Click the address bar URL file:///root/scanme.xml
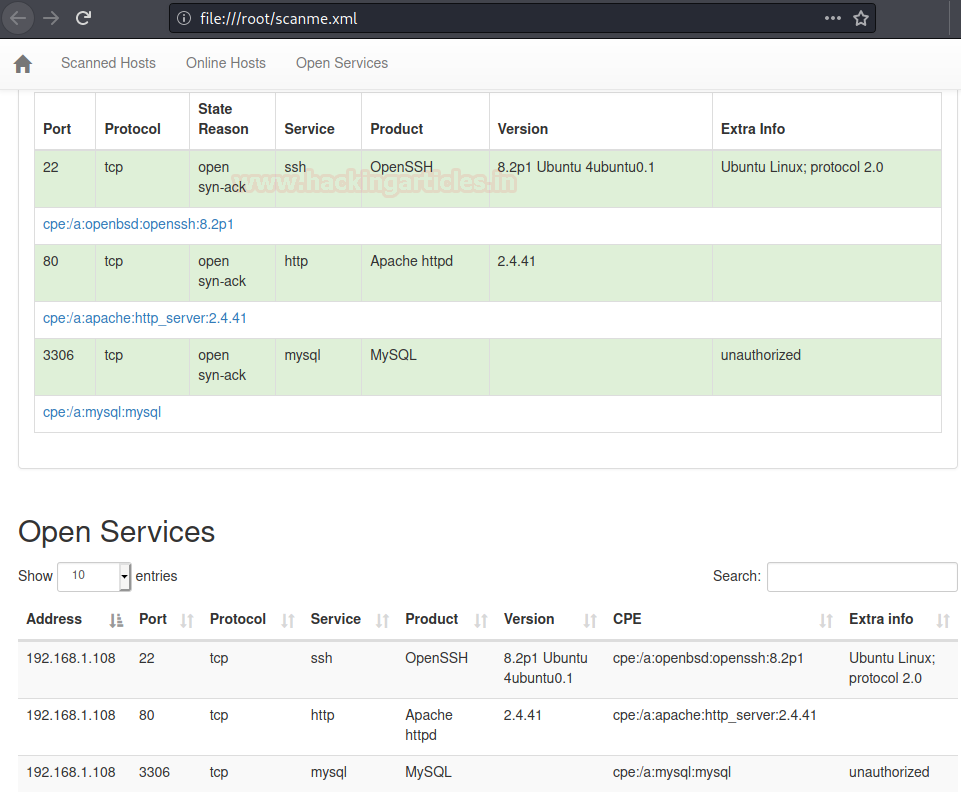This screenshot has width=961, height=799. (x=278, y=18)
